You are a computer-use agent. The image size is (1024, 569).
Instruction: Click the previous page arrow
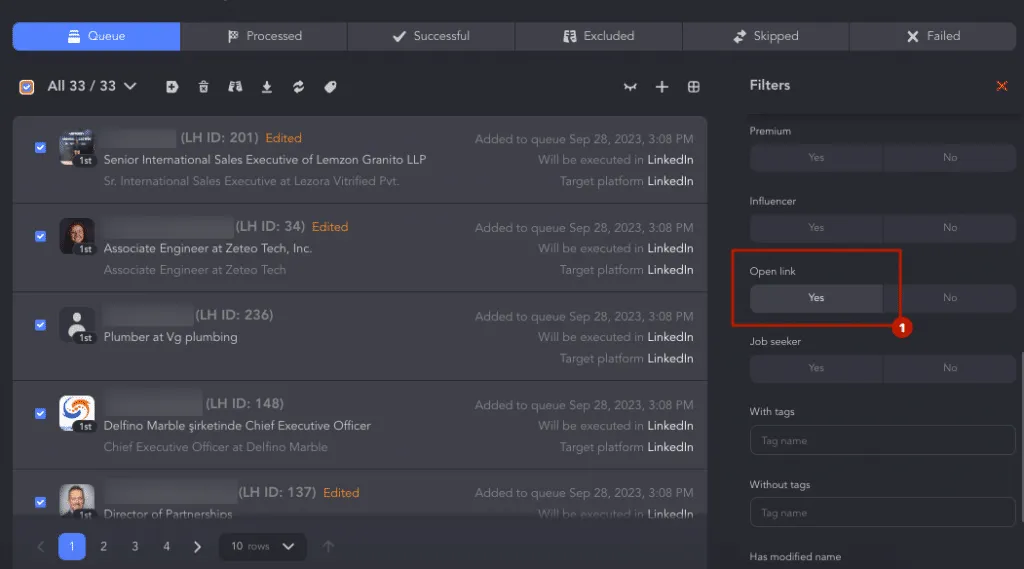40,547
